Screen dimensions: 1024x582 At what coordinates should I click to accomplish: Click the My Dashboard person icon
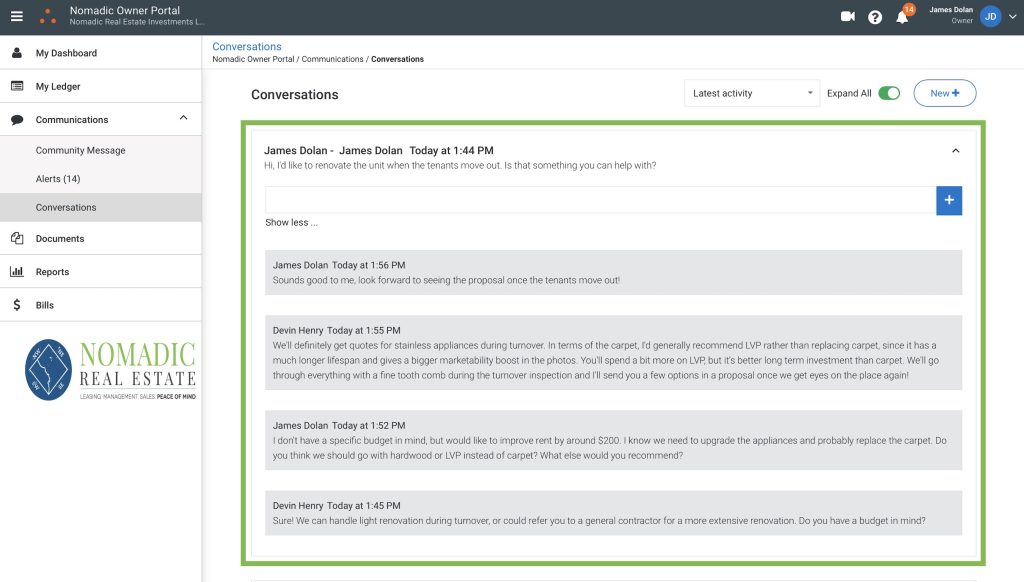pyautogui.click(x=17, y=52)
